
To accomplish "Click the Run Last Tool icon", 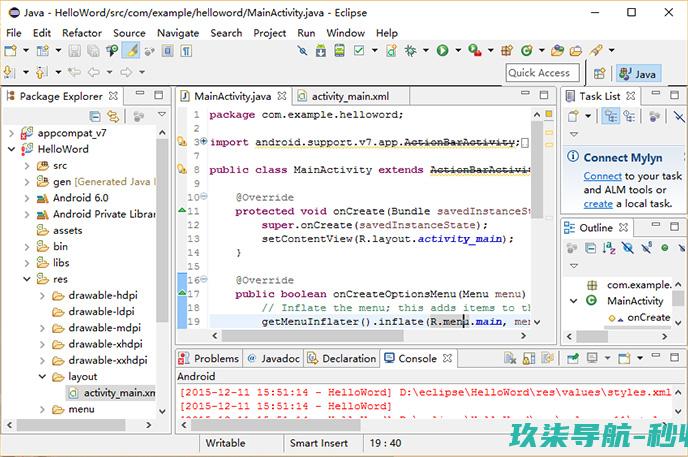I will (475, 51).
